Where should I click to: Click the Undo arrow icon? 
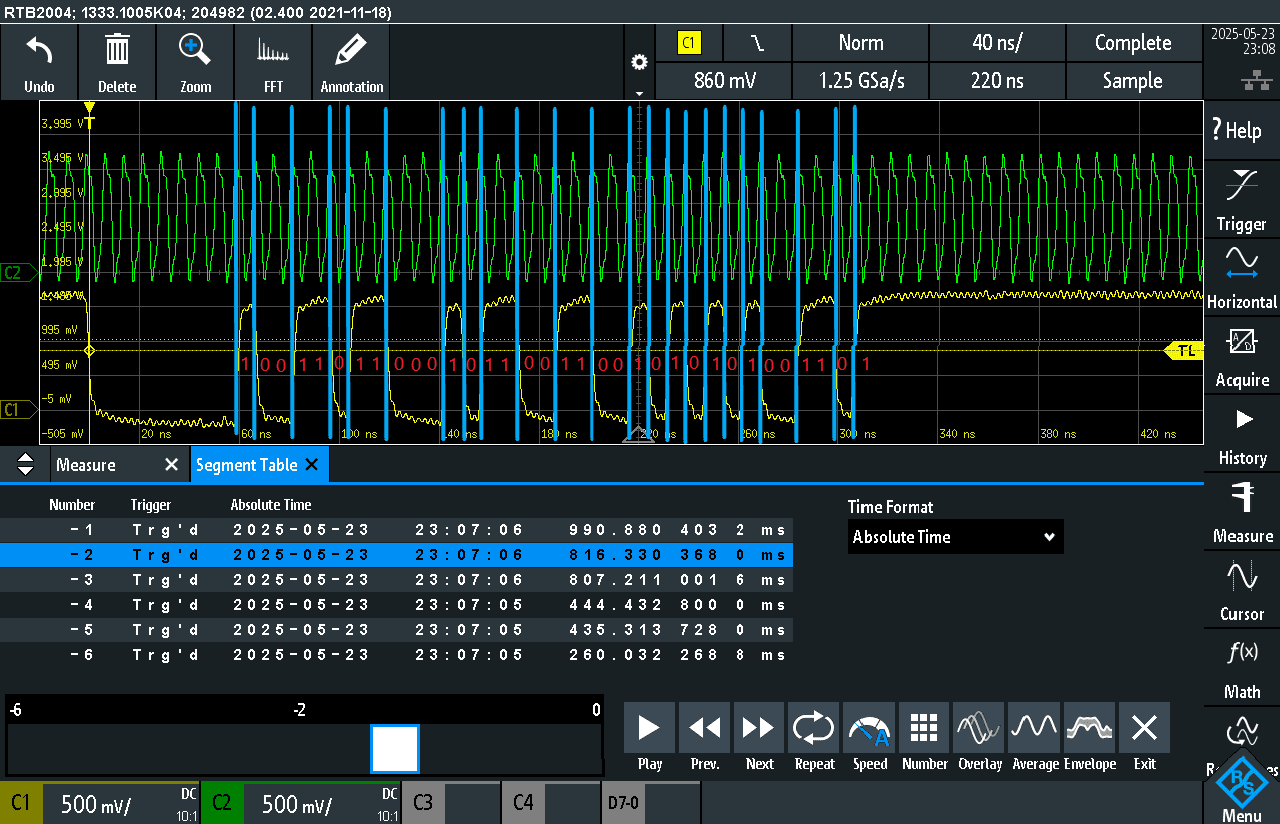pos(39,49)
